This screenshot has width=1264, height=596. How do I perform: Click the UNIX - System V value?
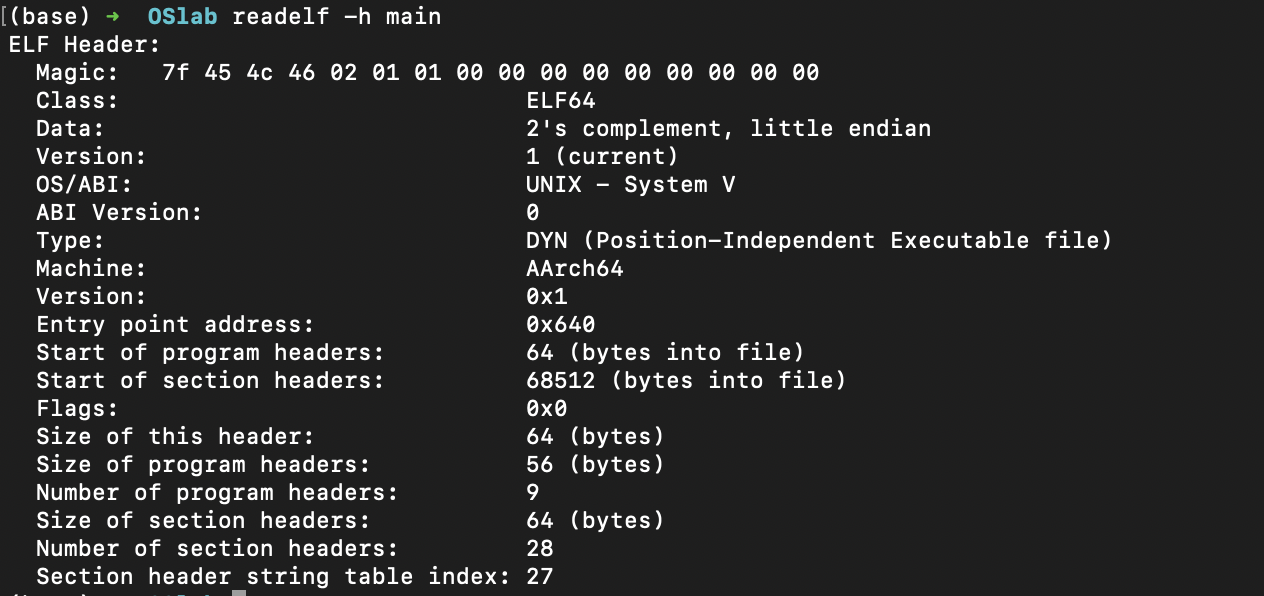(631, 185)
